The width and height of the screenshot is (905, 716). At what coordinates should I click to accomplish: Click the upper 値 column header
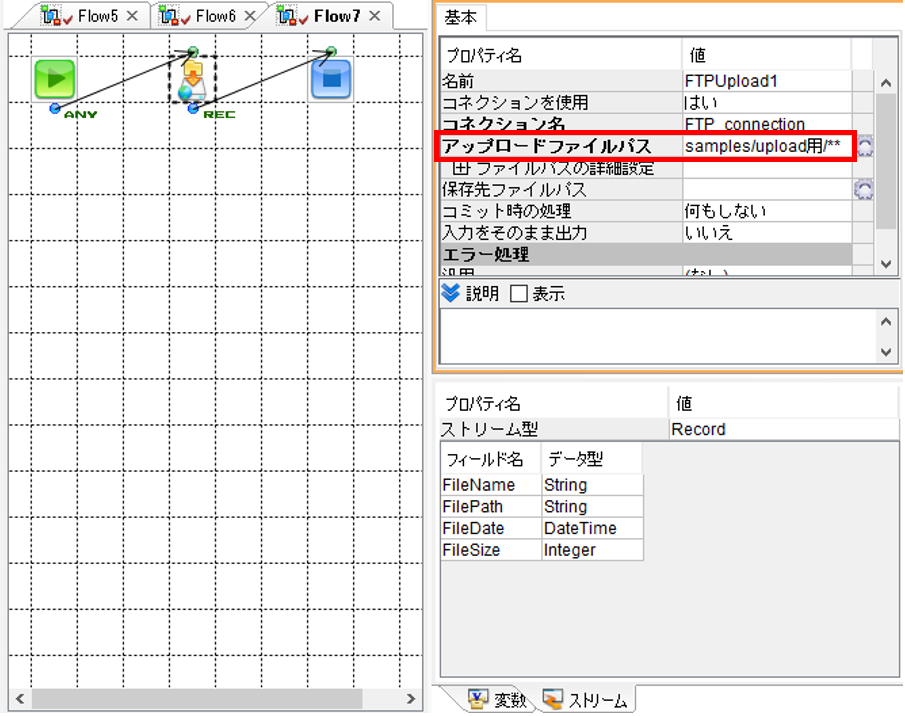tap(766, 55)
